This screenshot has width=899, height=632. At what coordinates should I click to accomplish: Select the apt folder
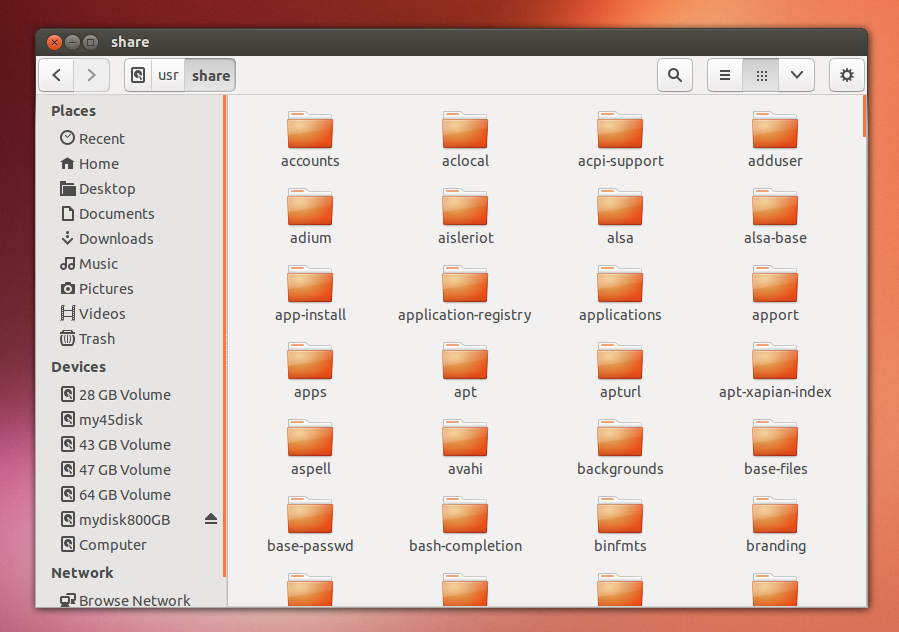465,371
